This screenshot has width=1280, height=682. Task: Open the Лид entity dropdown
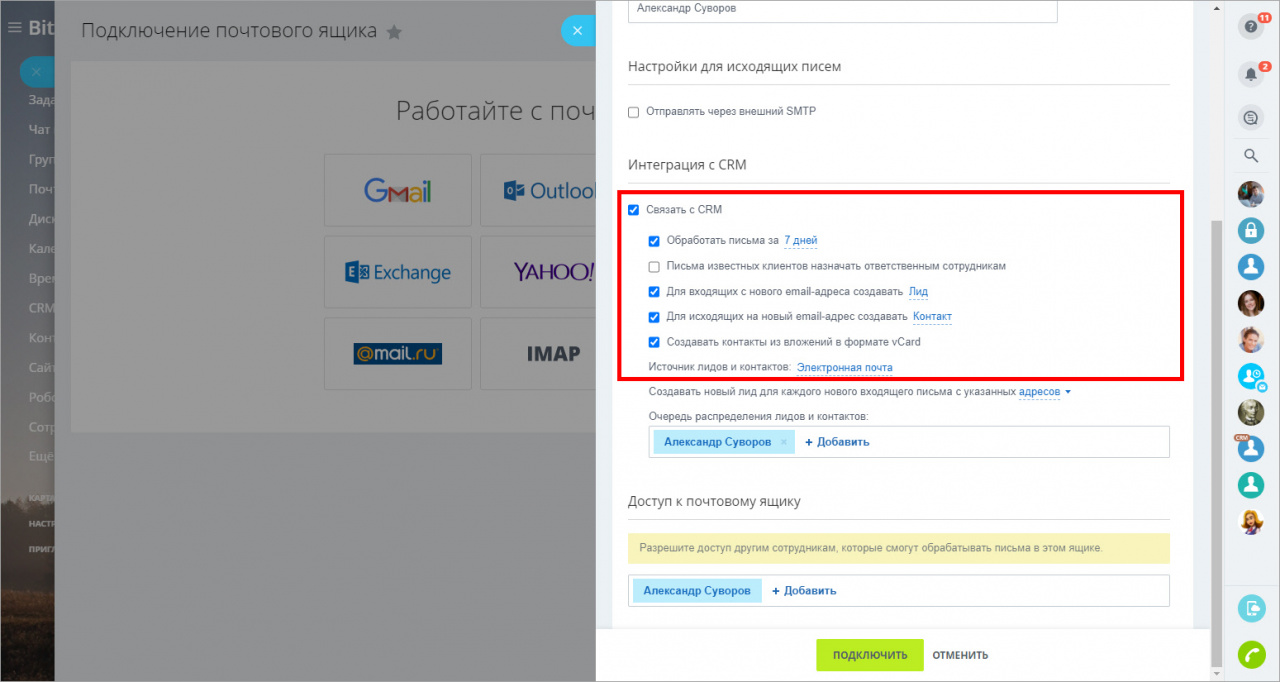[x=918, y=292]
